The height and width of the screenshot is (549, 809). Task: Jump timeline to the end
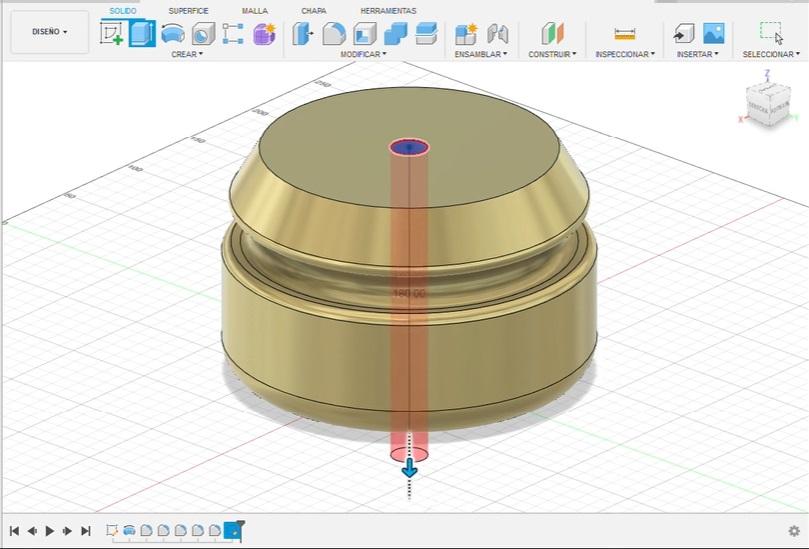pos(86,530)
